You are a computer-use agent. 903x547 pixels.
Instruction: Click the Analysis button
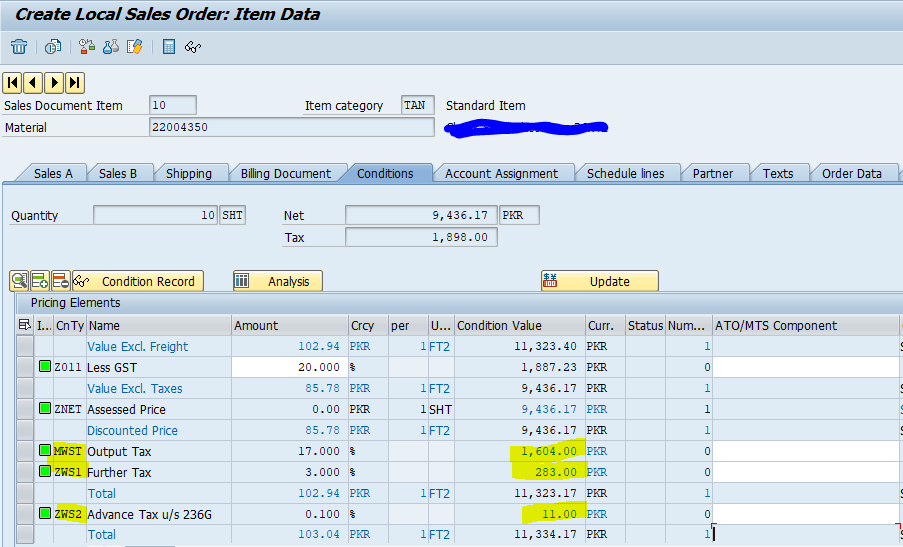click(278, 281)
